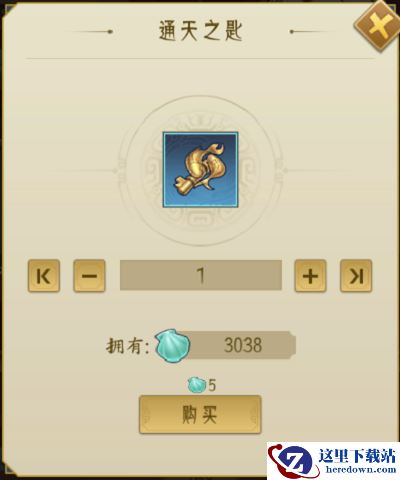The width and height of the screenshot is (400, 480).
Task: Reset quantity to minimum with K button
Action: pos(44,276)
